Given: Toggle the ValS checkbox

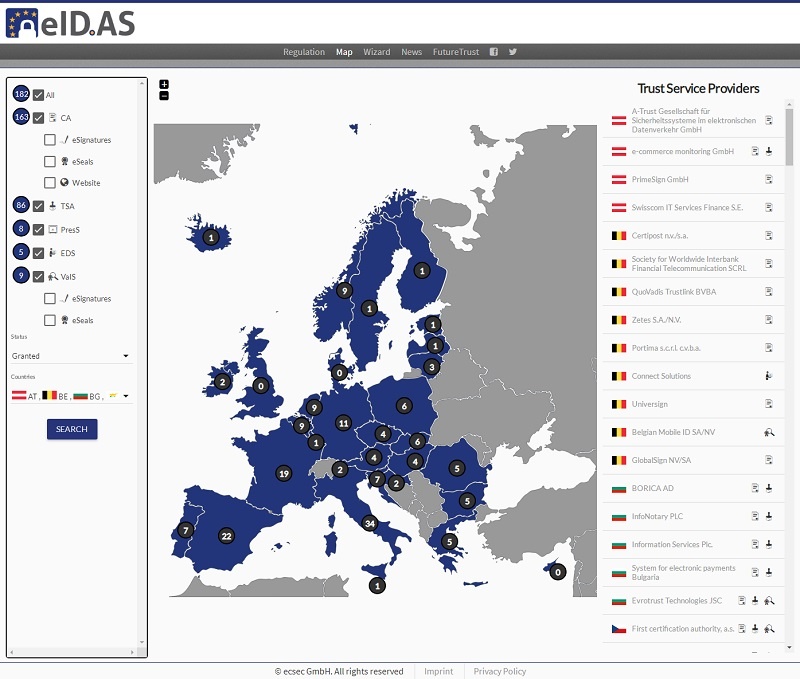Looking at the screenshot, I should click(x=38, y=277).
